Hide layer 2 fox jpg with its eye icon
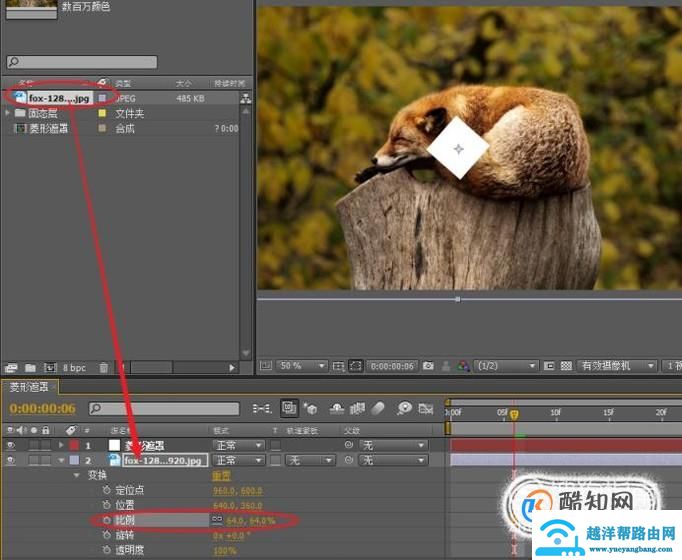 11,460
